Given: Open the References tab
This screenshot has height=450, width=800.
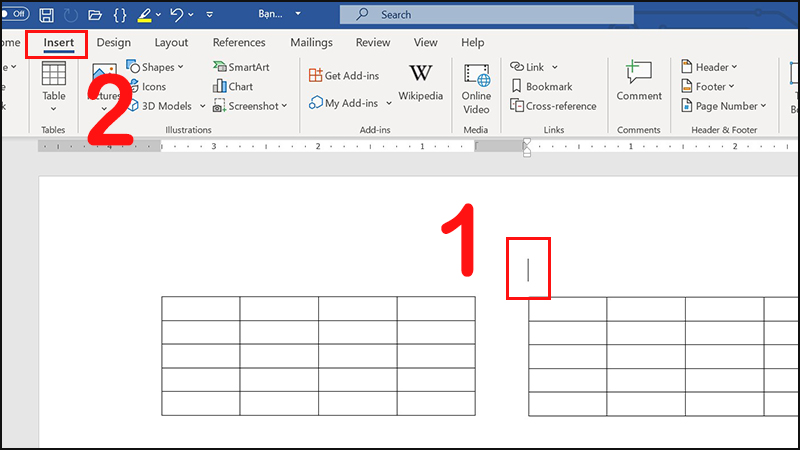Looking at the screenshot, I should coord(239,43).
